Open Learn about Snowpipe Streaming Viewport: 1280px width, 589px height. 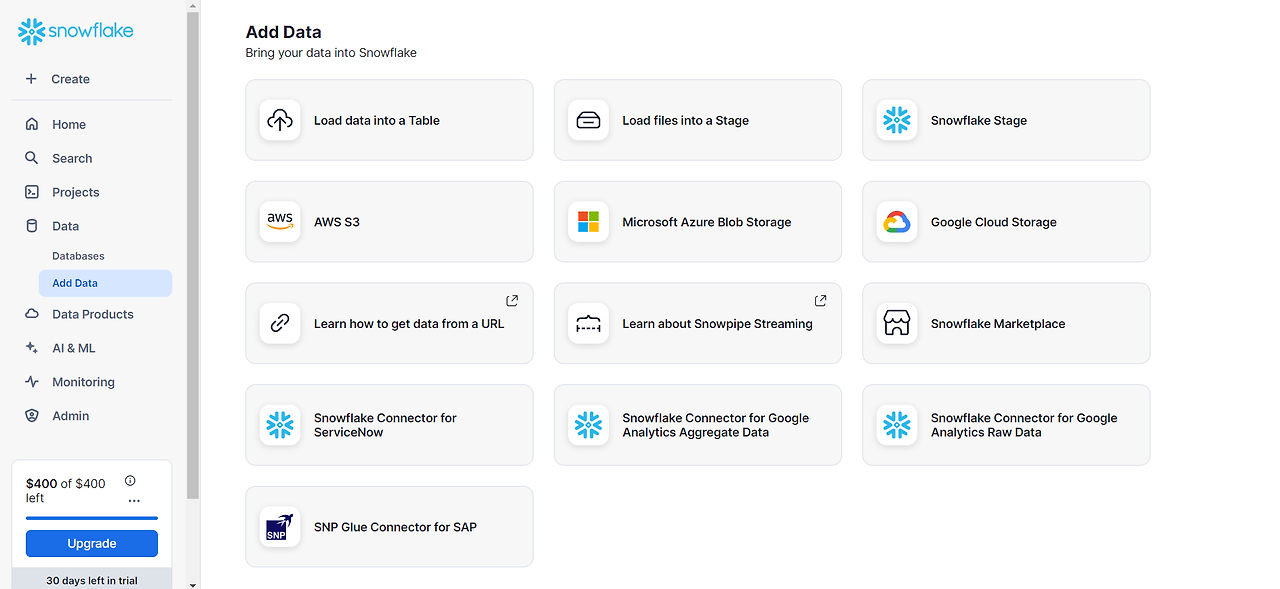pos(698,323)
